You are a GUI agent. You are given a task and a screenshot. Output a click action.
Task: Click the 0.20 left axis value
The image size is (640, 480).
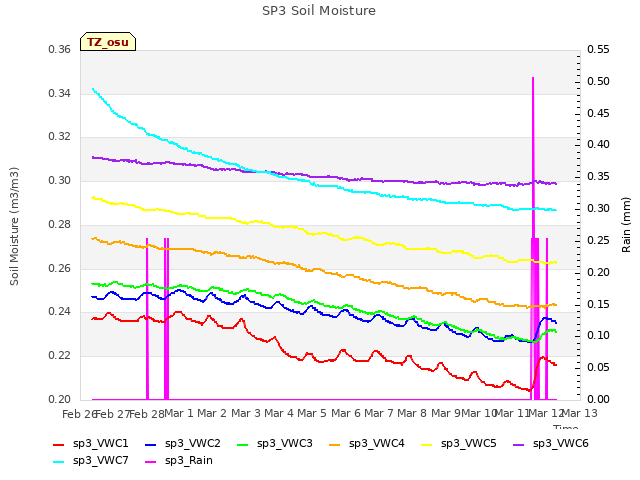[60, 399]
